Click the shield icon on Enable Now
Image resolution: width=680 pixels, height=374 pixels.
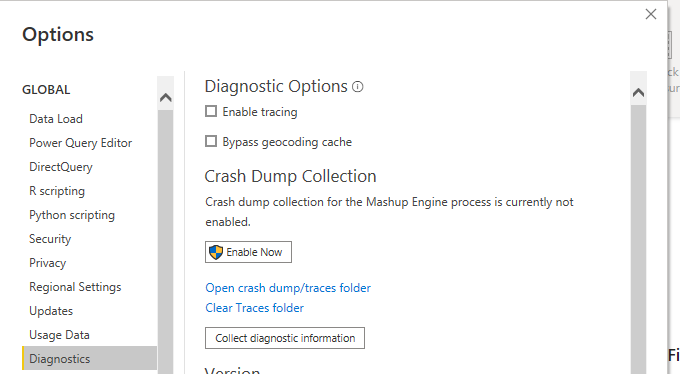click(x=216, y=252)
